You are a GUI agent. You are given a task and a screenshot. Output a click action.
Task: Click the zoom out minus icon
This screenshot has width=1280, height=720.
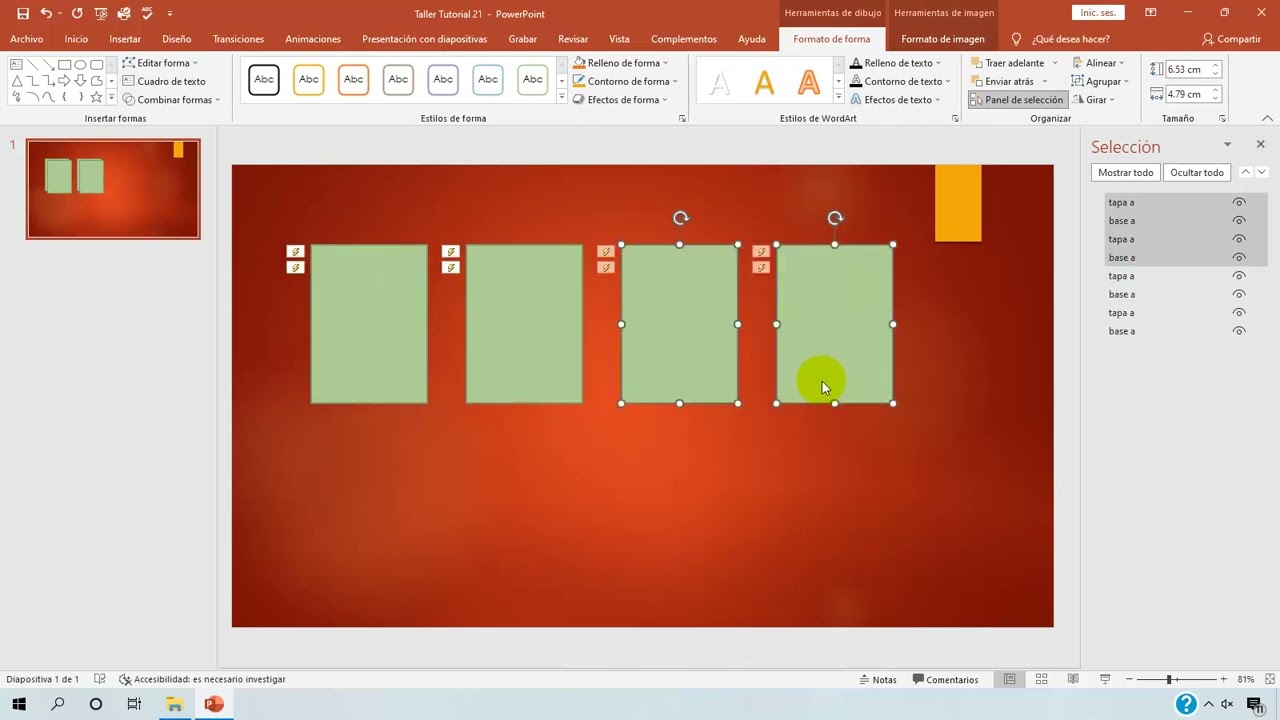[1130, 679]
